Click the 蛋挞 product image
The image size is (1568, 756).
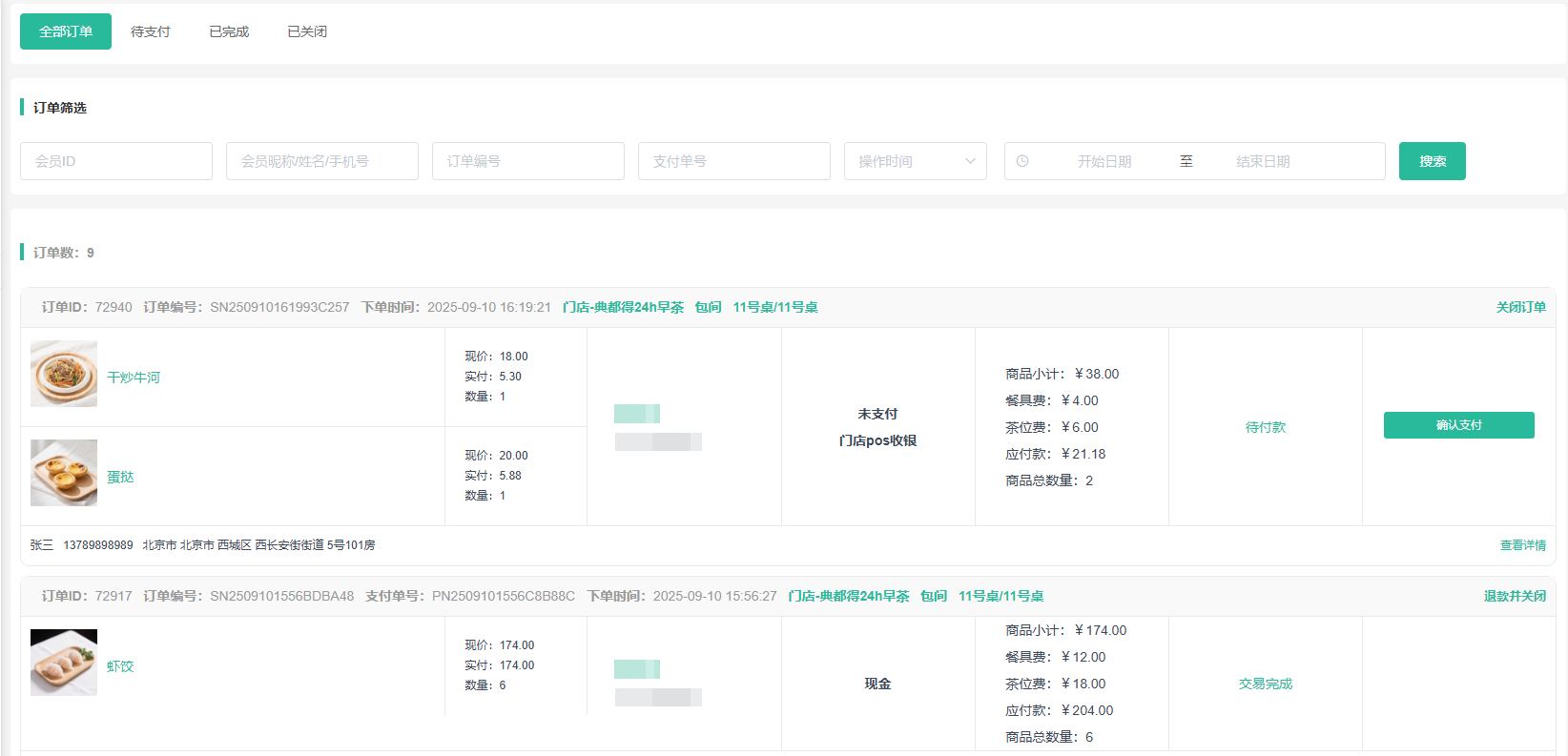(x=64, y=473)
